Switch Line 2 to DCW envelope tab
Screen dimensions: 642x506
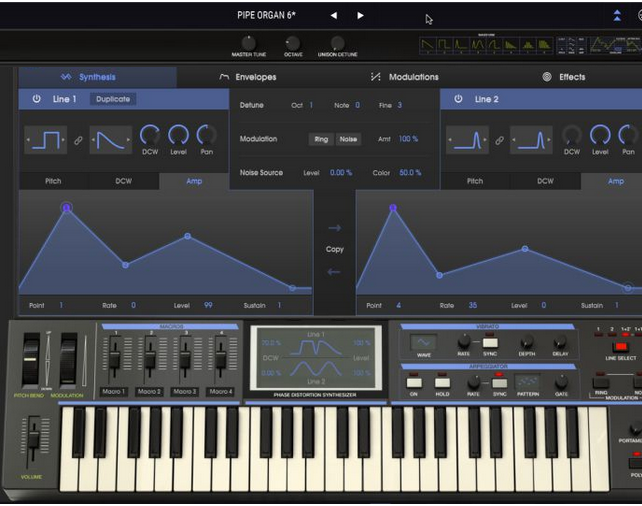pos(545,181)
